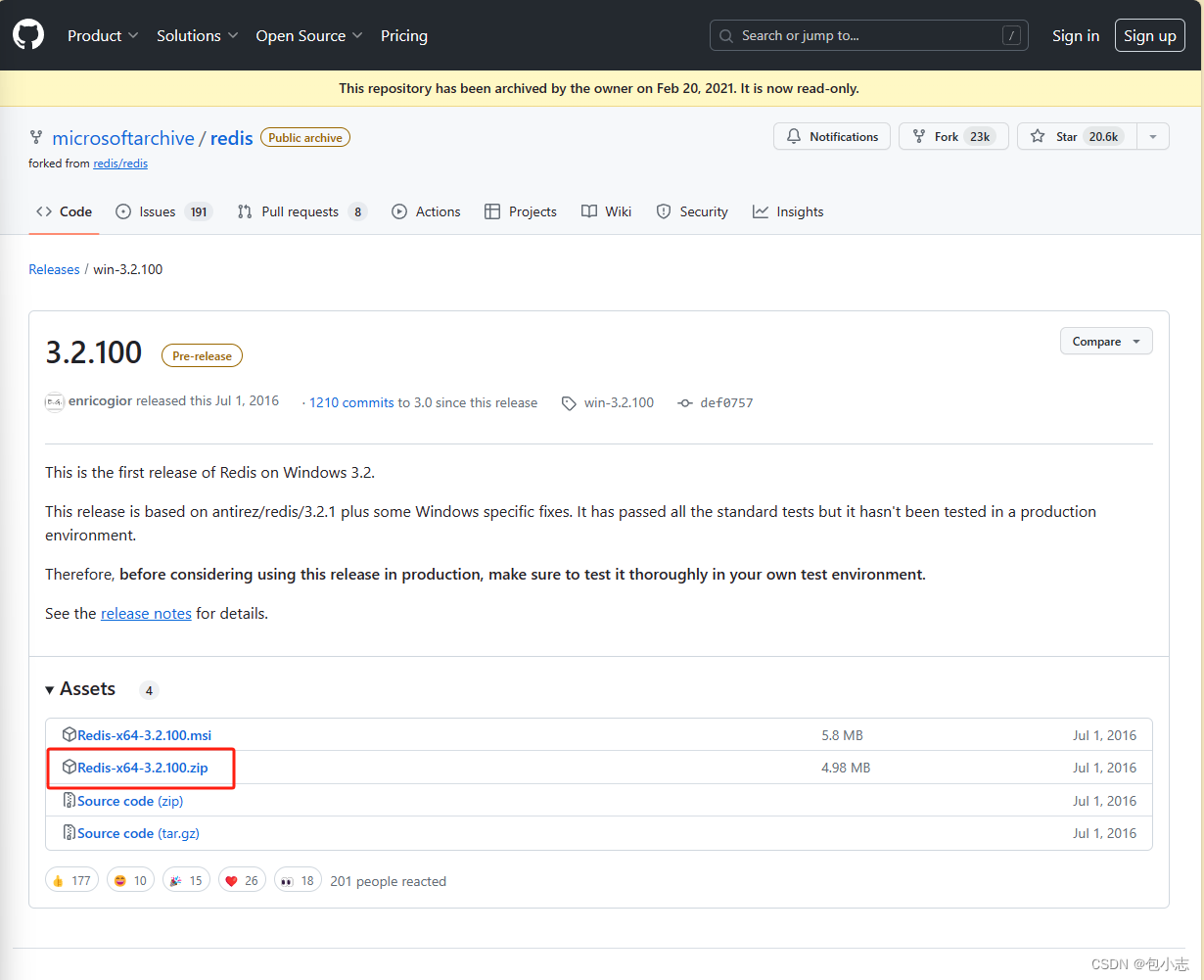Click the slash shortcut key icon in search
The height and width of the screenshot is (980, 1204).
pos(1011,35)
